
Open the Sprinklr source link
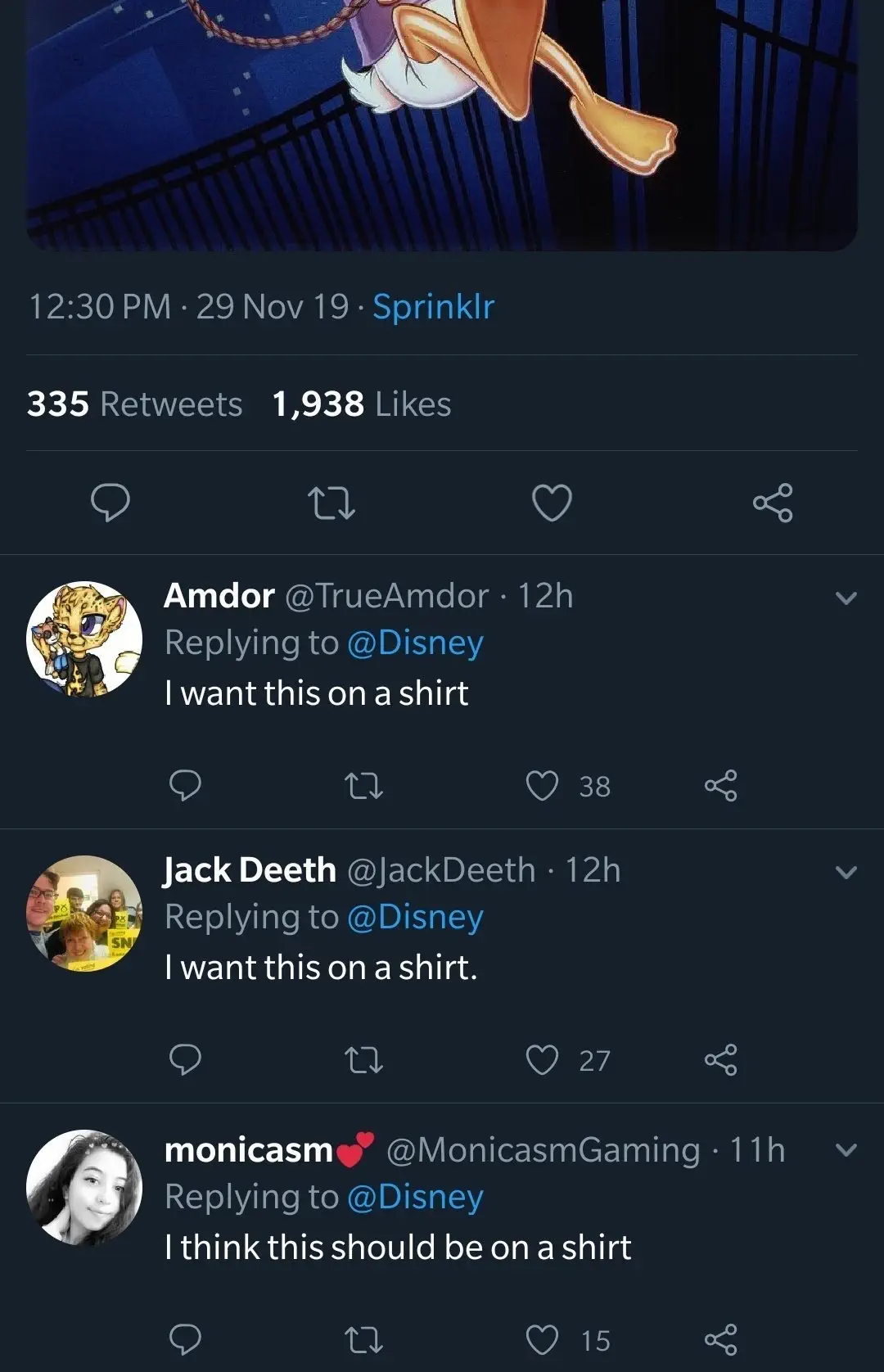(433, 306)
